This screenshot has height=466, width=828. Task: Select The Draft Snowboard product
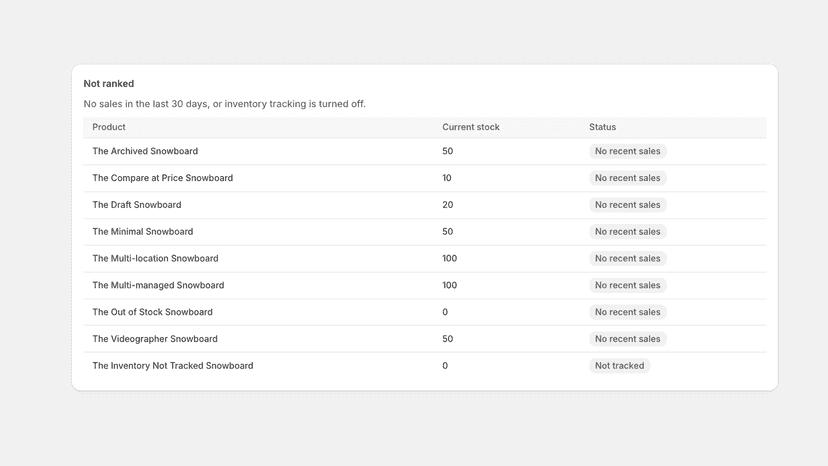click(137, 204)
